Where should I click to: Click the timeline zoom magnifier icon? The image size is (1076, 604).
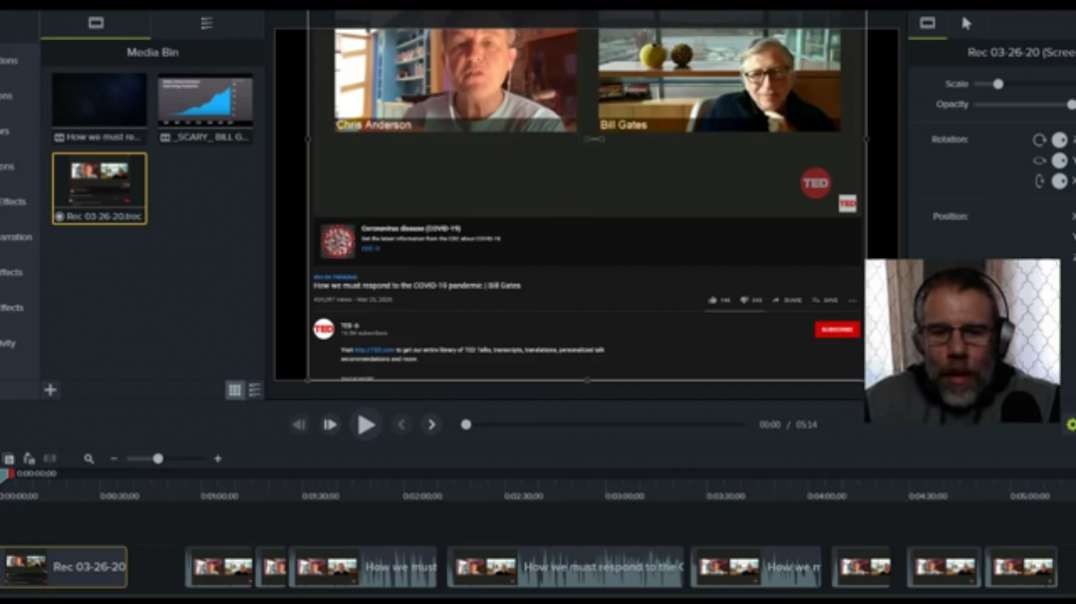(89, 458)
